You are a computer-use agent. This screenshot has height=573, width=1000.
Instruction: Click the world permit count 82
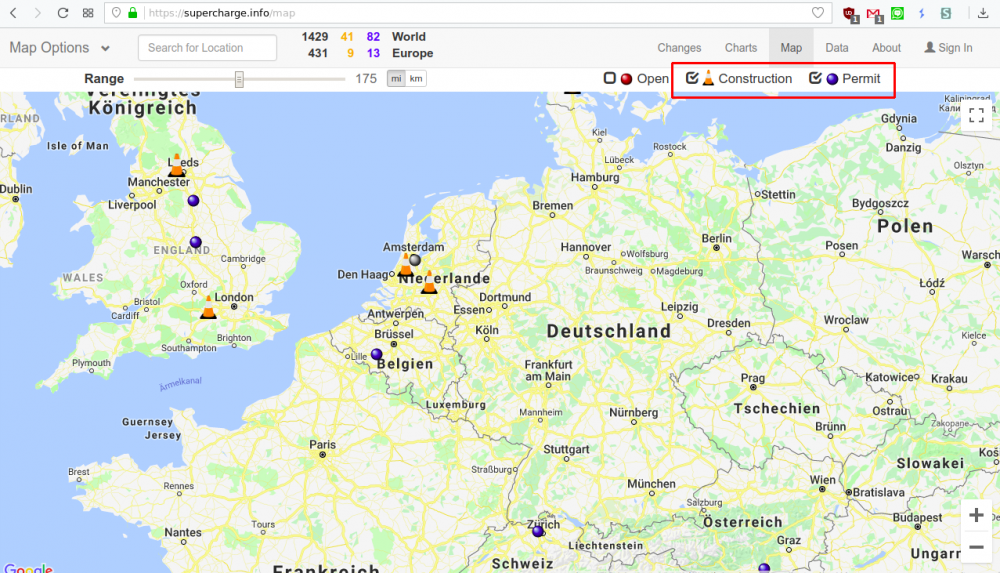(x=373, y=37)
